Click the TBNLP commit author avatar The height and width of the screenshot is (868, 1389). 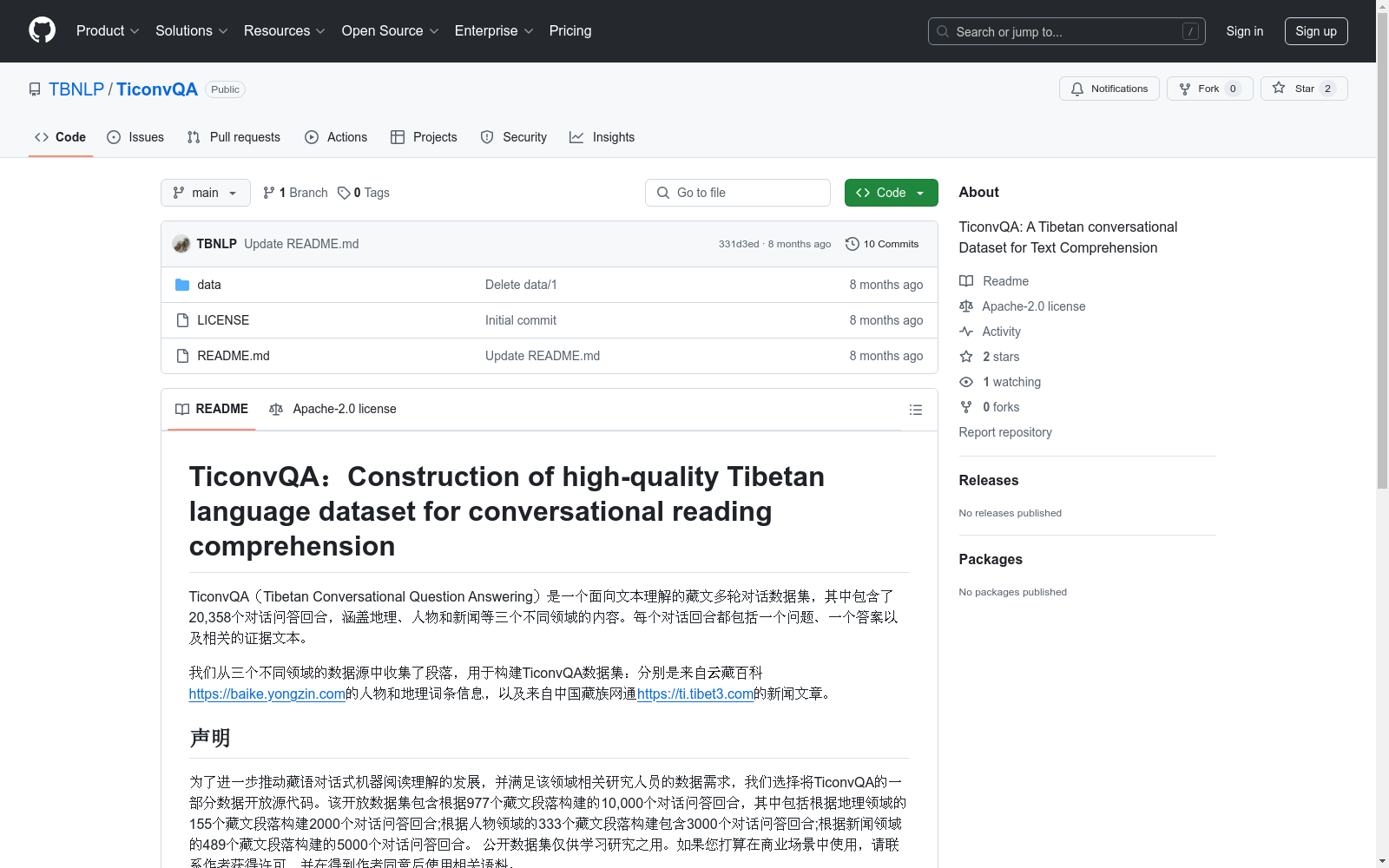pos(181,244)
